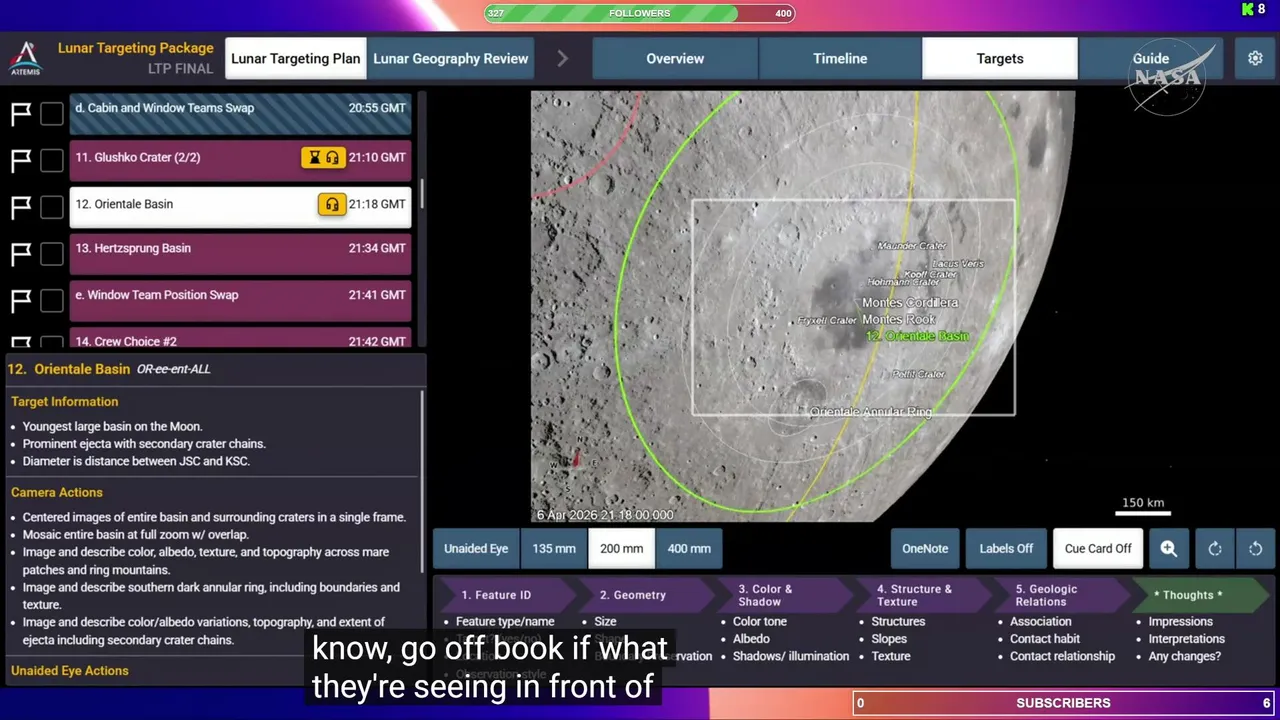Open the Overview tab
This screenshot has width=1280, height=720.
click(675, 59)
